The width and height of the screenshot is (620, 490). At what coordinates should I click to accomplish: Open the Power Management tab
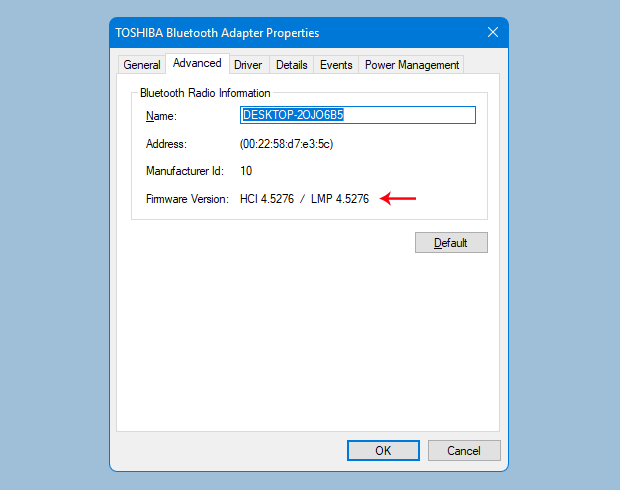pyautogui.click(x=412, y=65)
